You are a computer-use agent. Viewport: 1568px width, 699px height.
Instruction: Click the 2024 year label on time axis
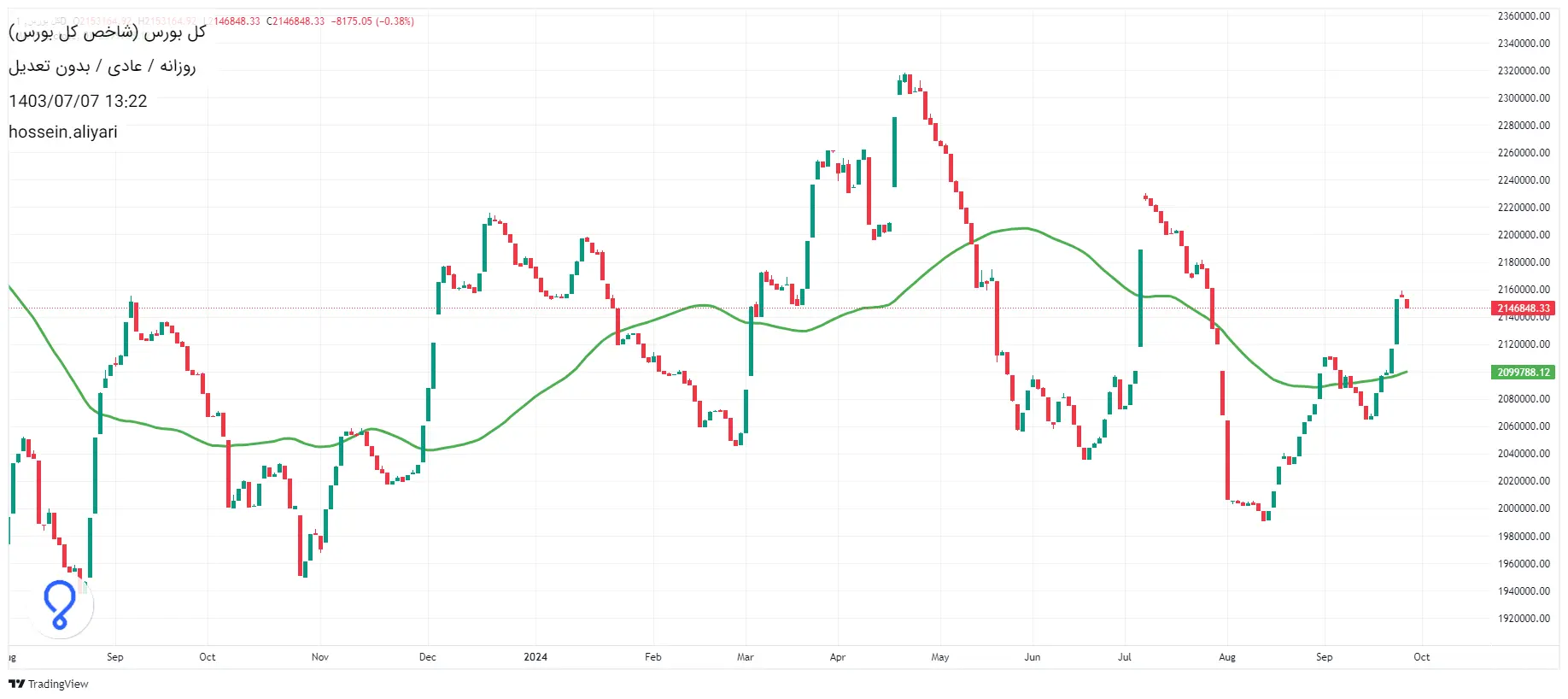click(x=535, y=657)
